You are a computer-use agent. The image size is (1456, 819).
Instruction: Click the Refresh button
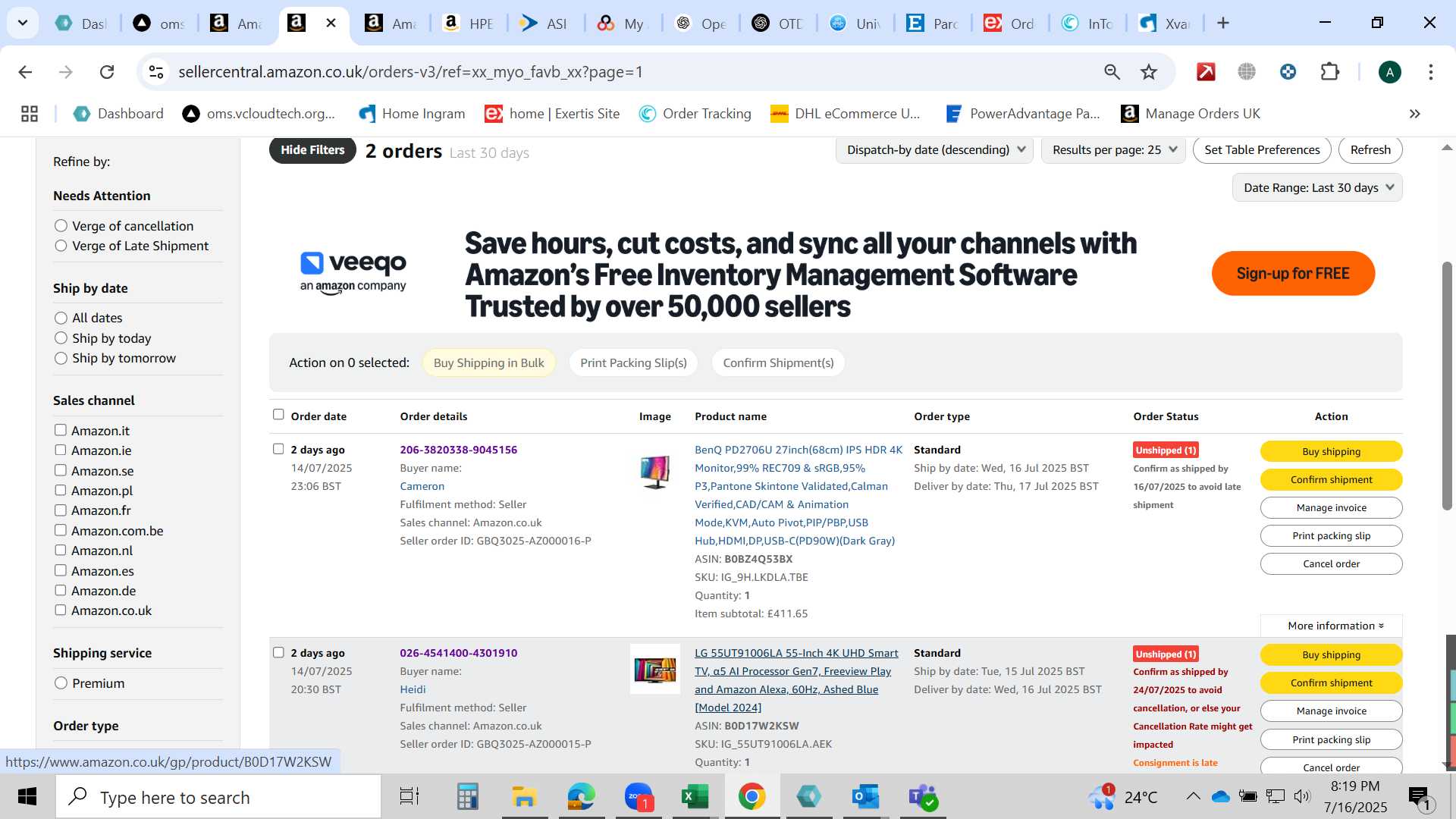coord(1370,150)
